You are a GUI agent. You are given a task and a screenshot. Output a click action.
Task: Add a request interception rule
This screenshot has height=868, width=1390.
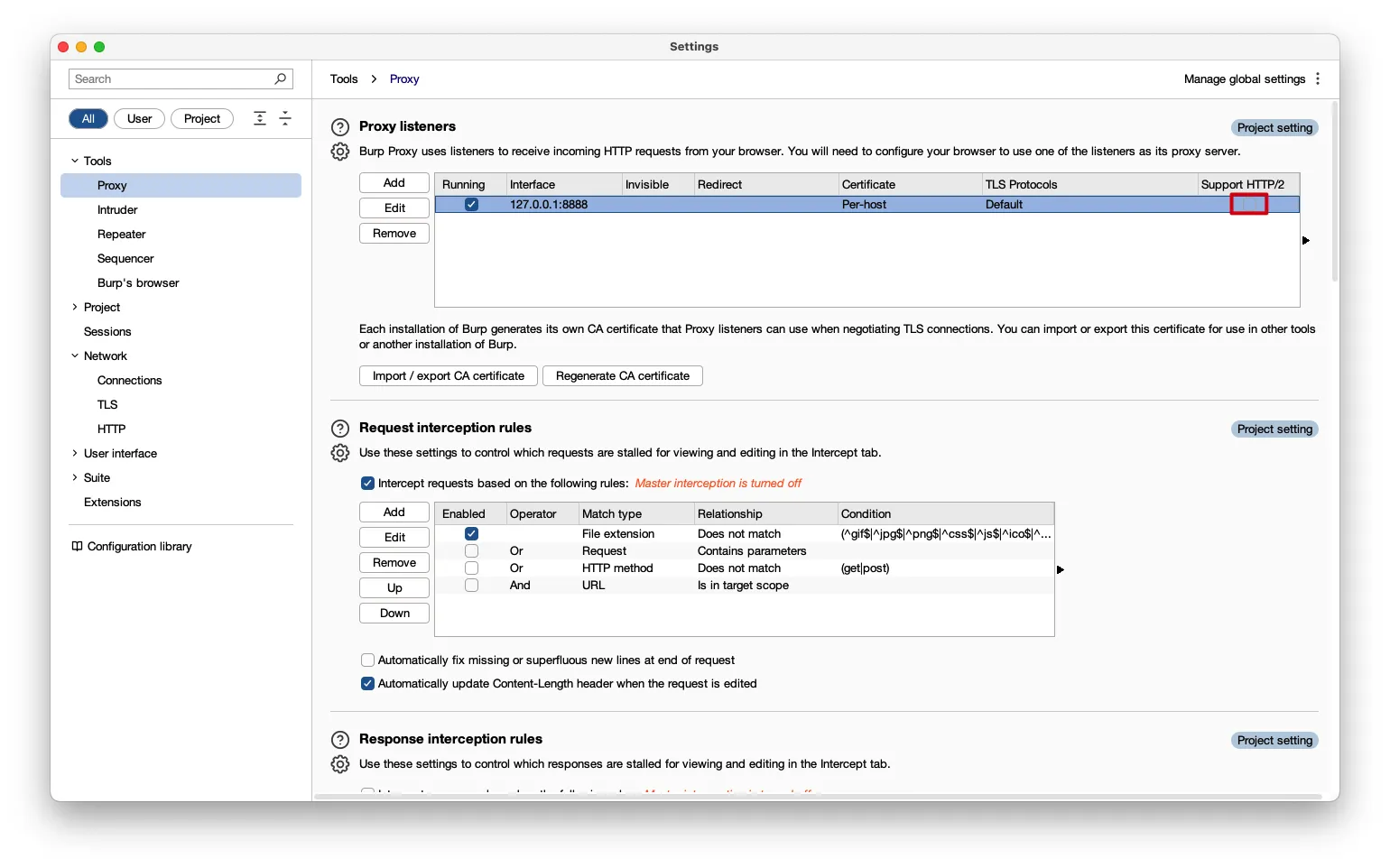coord(394,512)
